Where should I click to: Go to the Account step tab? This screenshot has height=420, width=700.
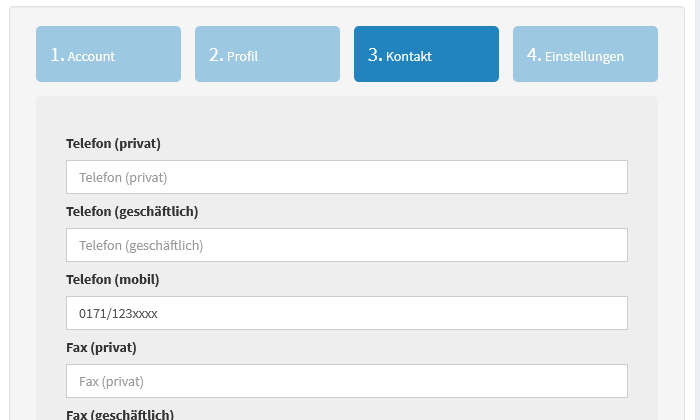coord(108,54)
